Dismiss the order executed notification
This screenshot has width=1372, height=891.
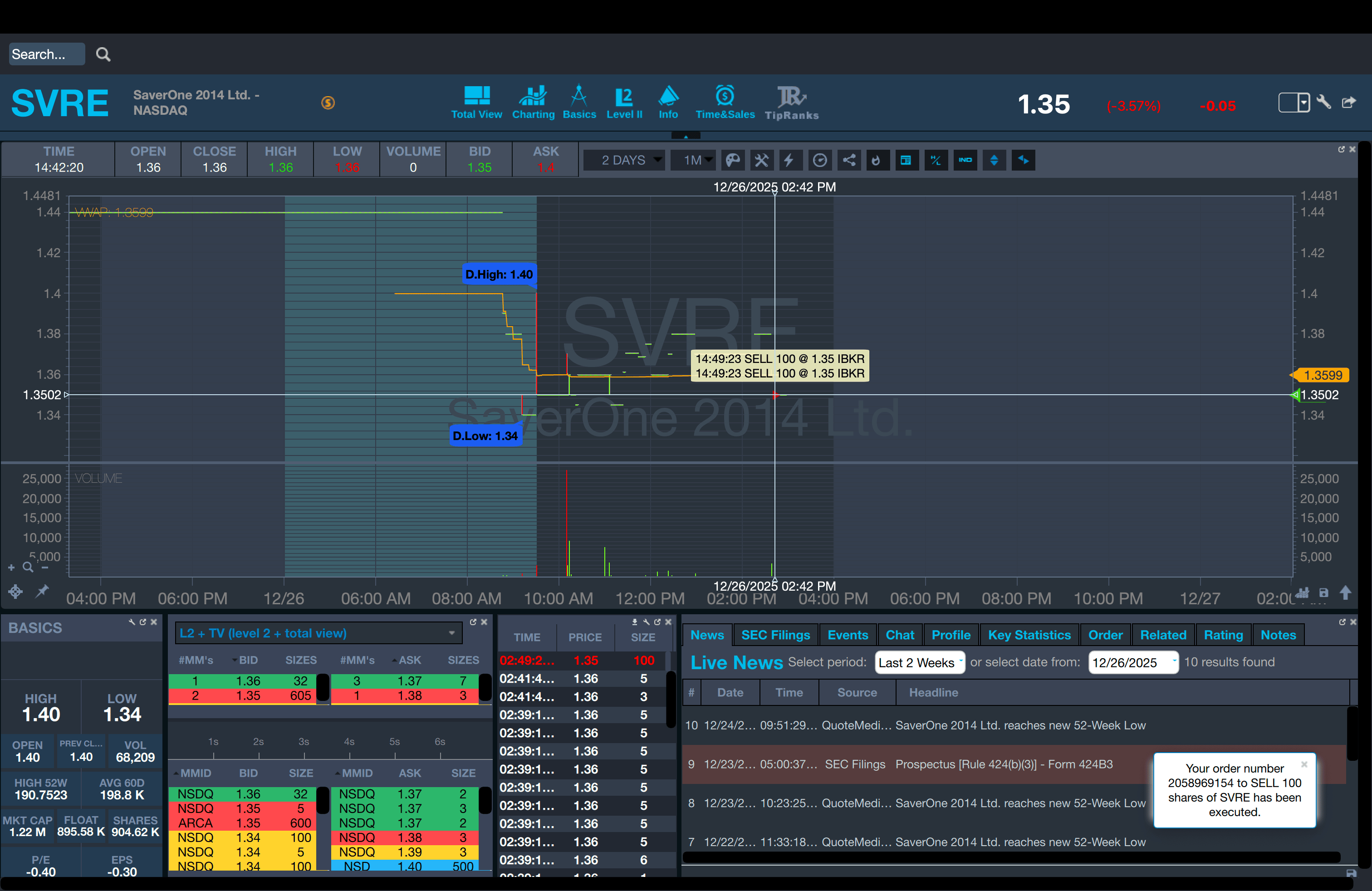[x=1304, y=764]
